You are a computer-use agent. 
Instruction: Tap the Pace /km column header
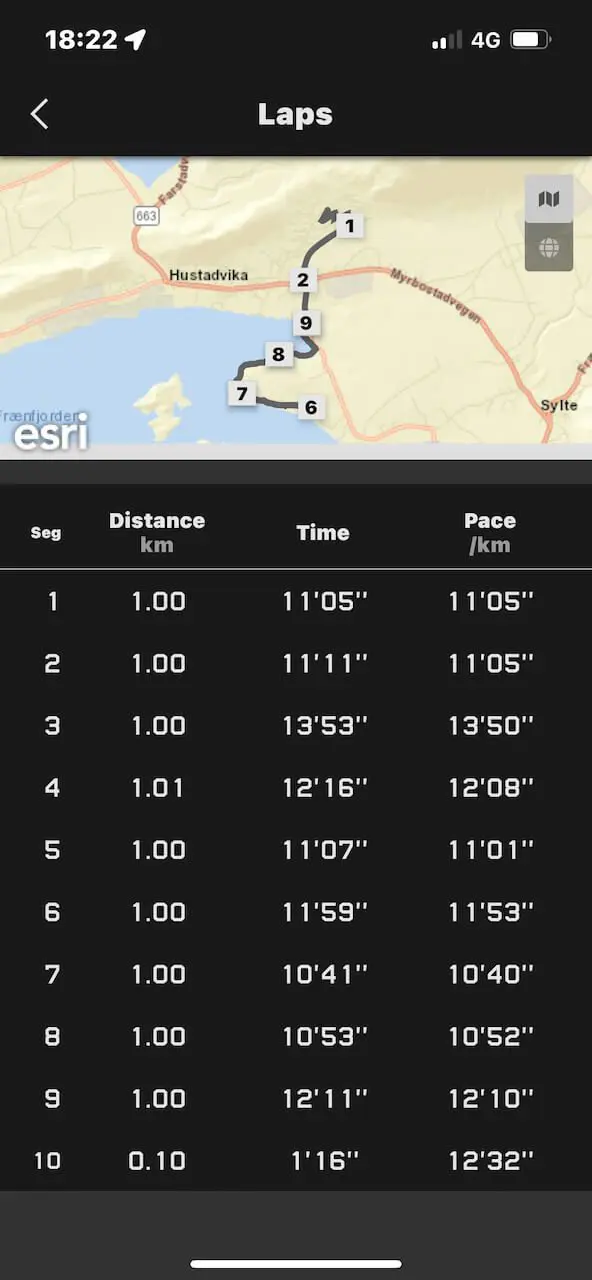[x=490, y=532]
